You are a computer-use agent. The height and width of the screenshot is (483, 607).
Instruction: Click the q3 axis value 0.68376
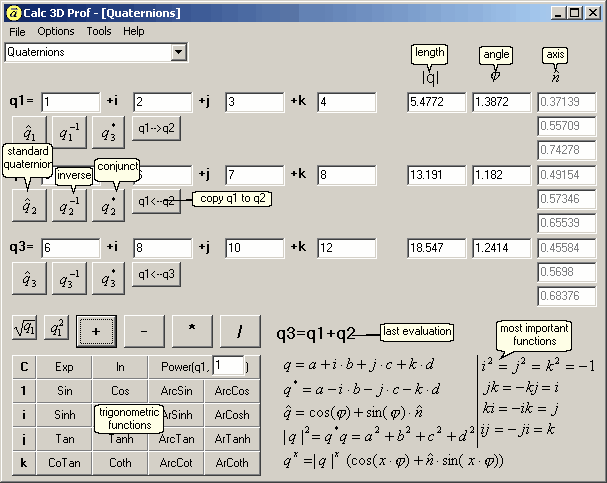[x=566, y=296]
